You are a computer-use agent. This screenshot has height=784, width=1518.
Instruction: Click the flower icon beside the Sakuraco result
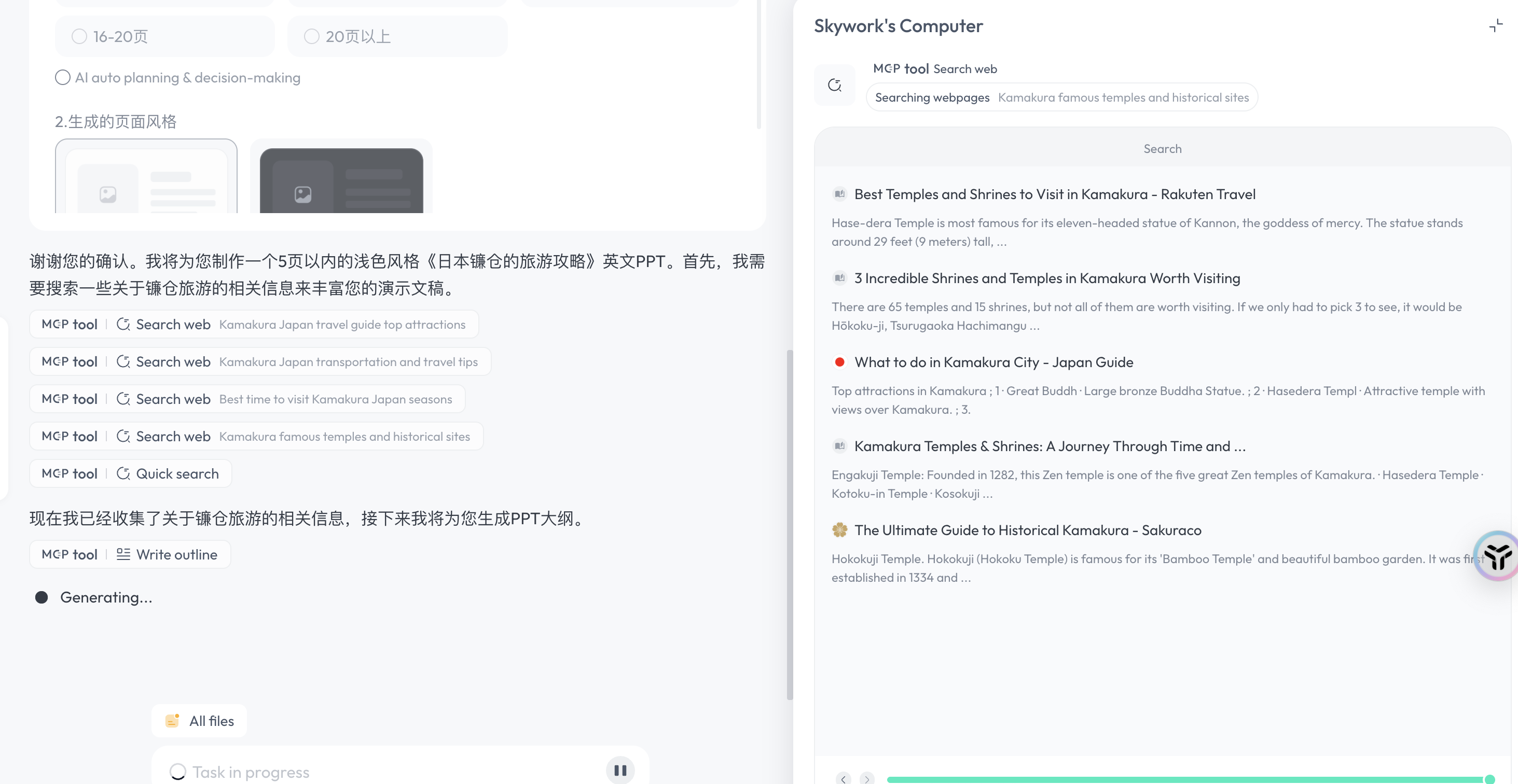tap(839, 529)
